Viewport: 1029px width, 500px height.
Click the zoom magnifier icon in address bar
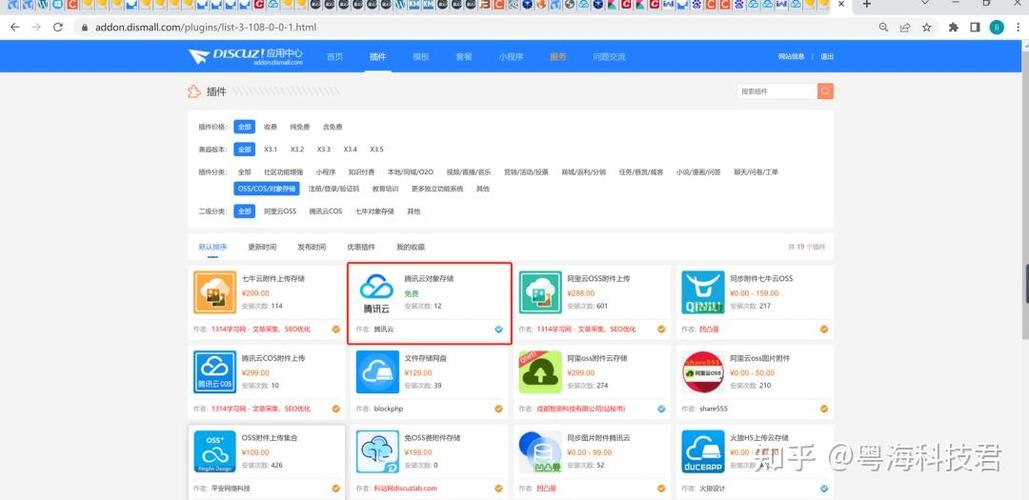(x=884, y=28)
